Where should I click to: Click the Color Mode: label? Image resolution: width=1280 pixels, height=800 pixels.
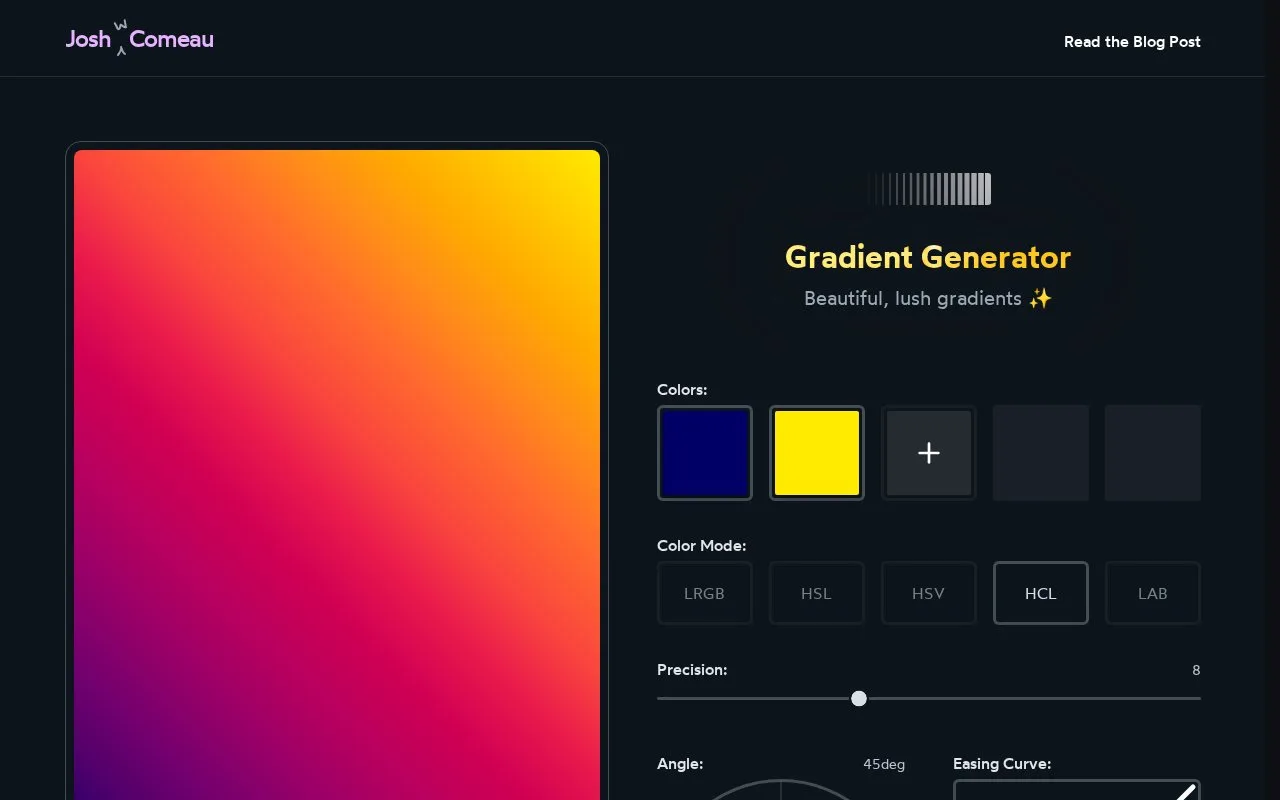click(702, 546)
